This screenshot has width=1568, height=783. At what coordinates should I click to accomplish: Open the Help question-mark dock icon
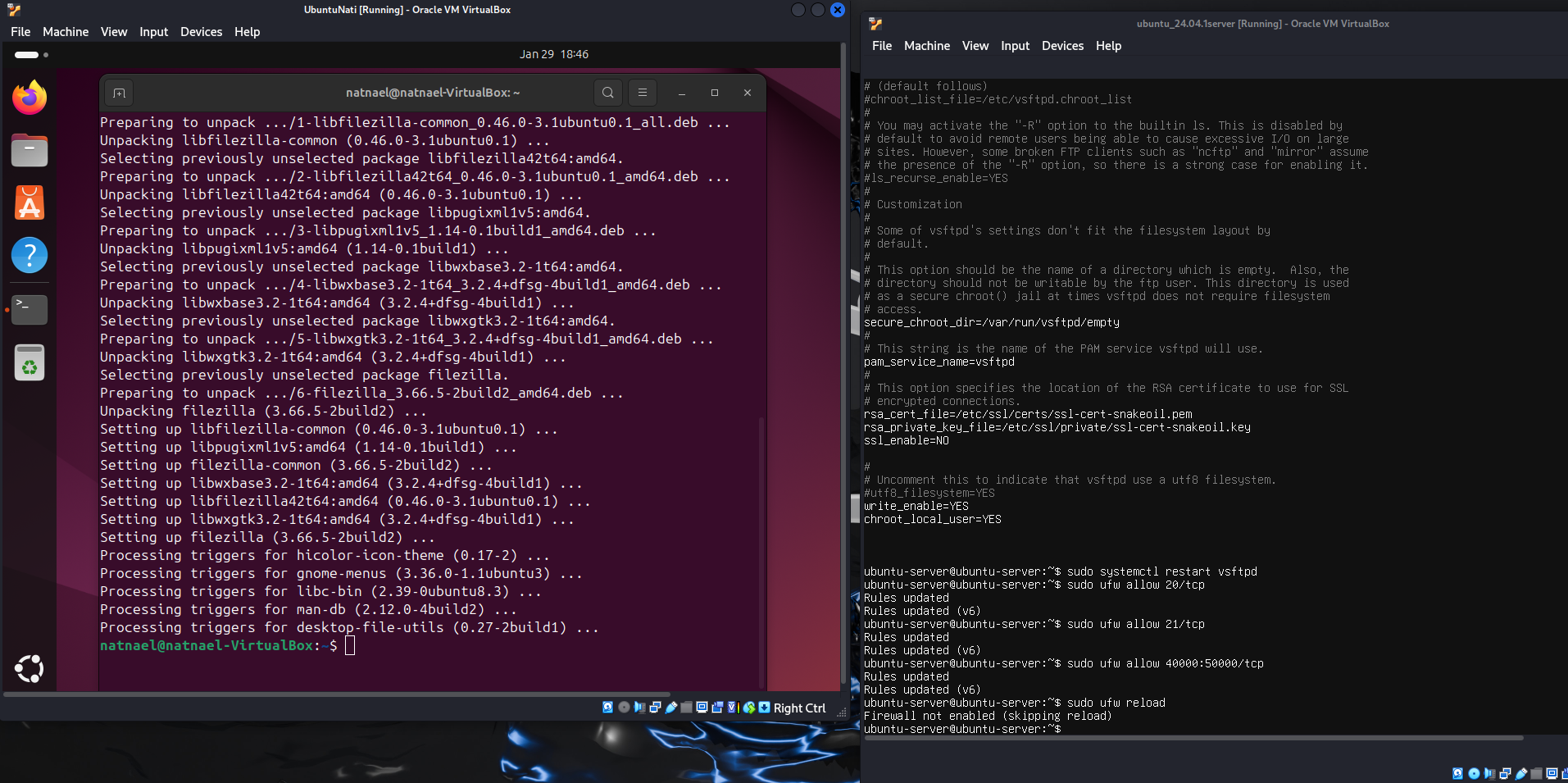pos(30,255)
